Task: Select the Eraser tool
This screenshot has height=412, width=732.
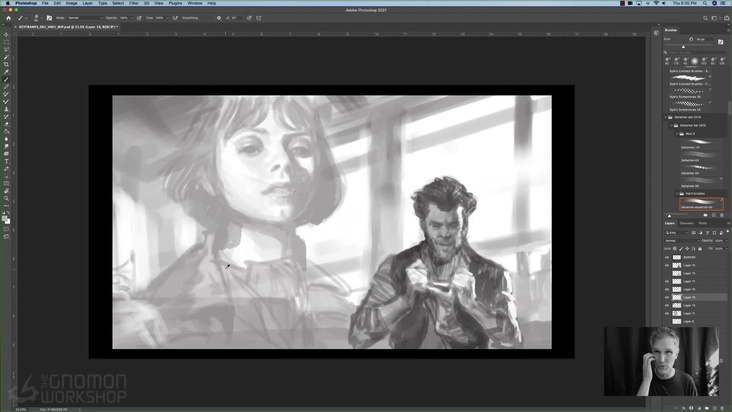Action: pyautogui.click(x=6, y=124)
